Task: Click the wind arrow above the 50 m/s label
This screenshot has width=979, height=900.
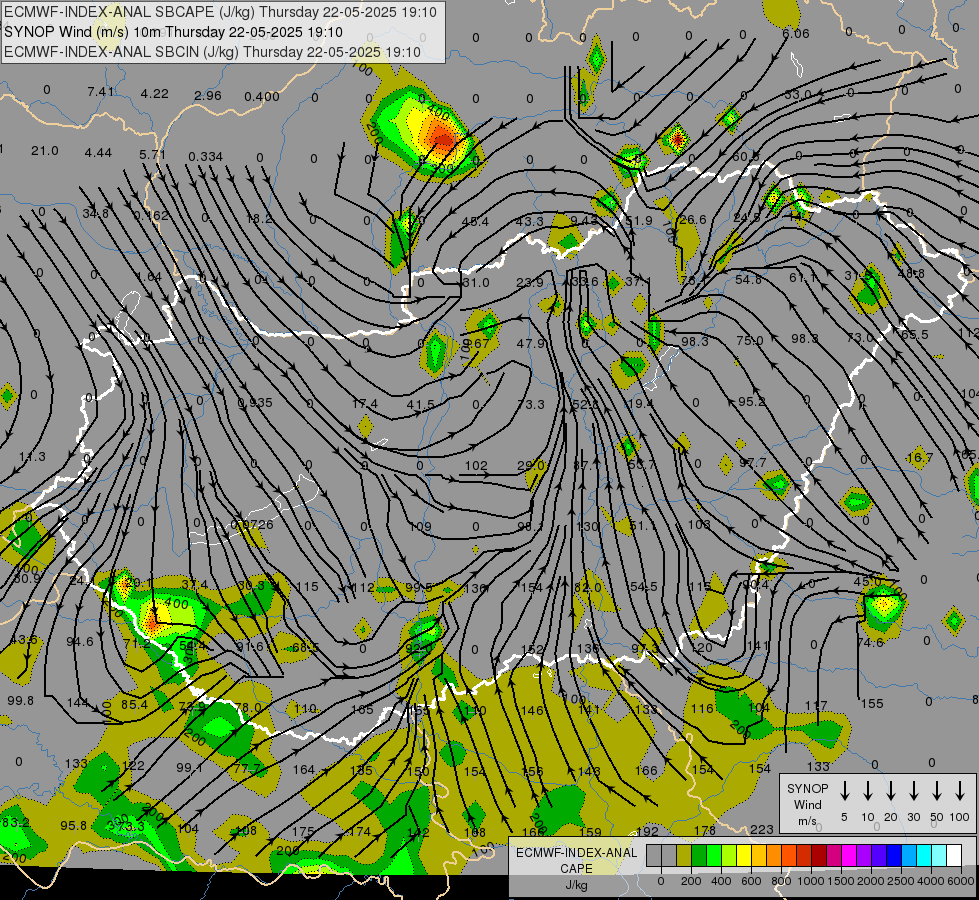Action: tap(937, 791)
